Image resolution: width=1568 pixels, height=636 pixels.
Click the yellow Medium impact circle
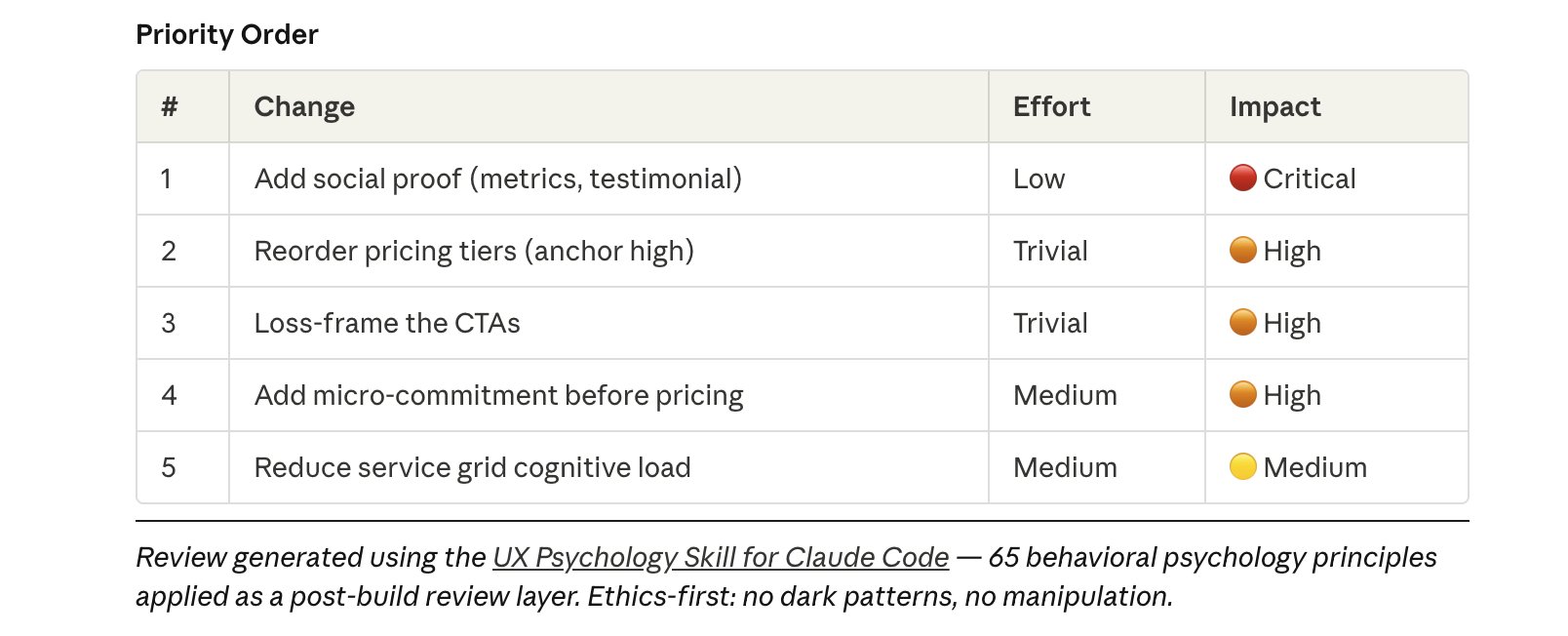[1242, 467]
